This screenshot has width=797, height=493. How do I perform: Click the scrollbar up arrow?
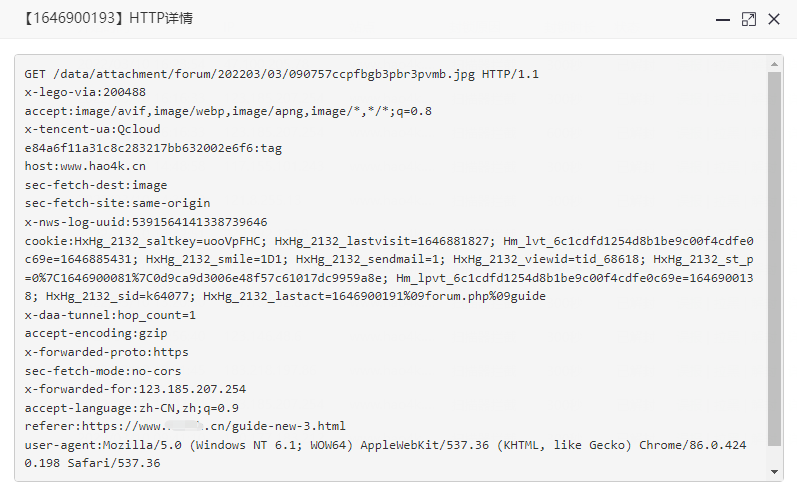774,64
